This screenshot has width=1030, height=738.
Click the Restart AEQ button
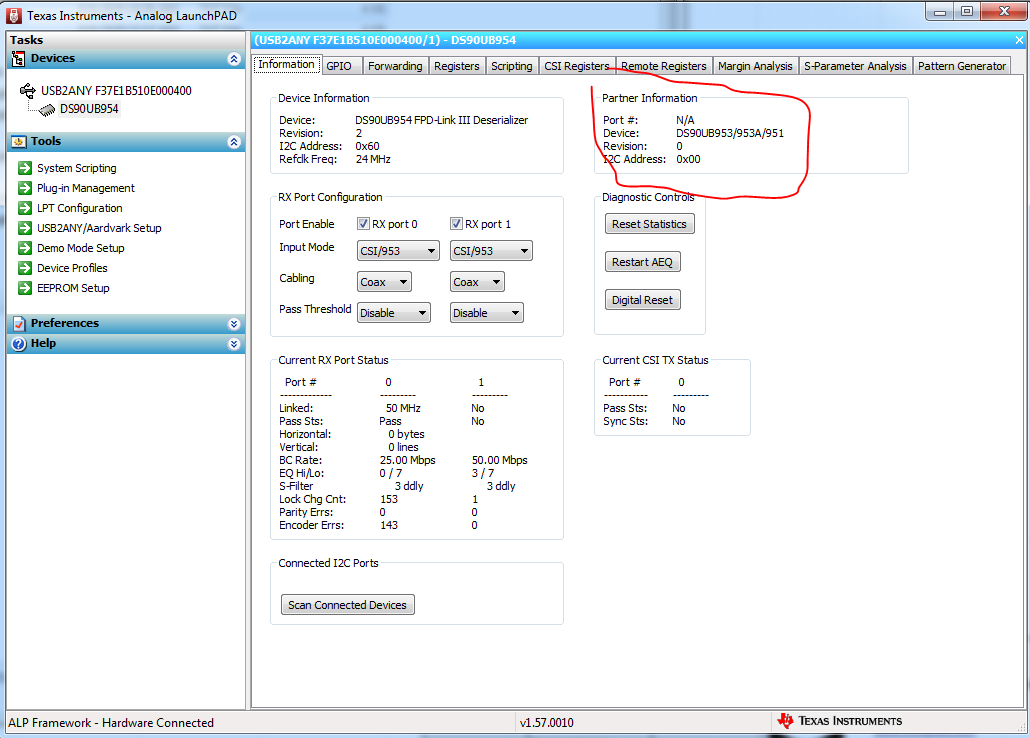pyautogui.click(x=642, y=262)
